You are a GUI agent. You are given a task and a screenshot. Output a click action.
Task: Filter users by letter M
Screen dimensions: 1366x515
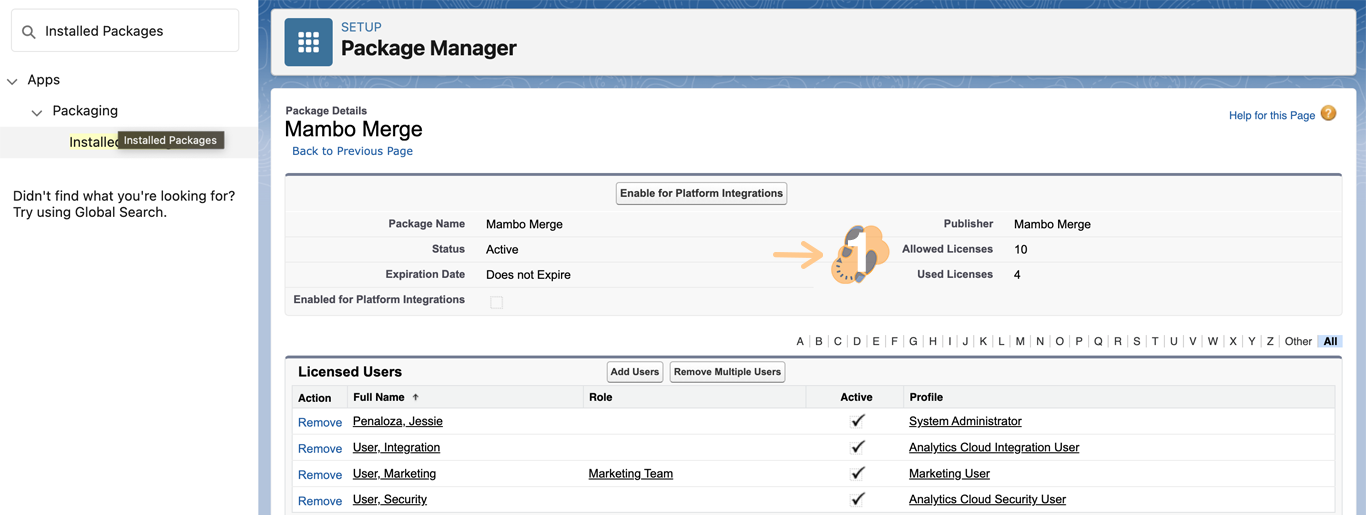[1019, 342]
